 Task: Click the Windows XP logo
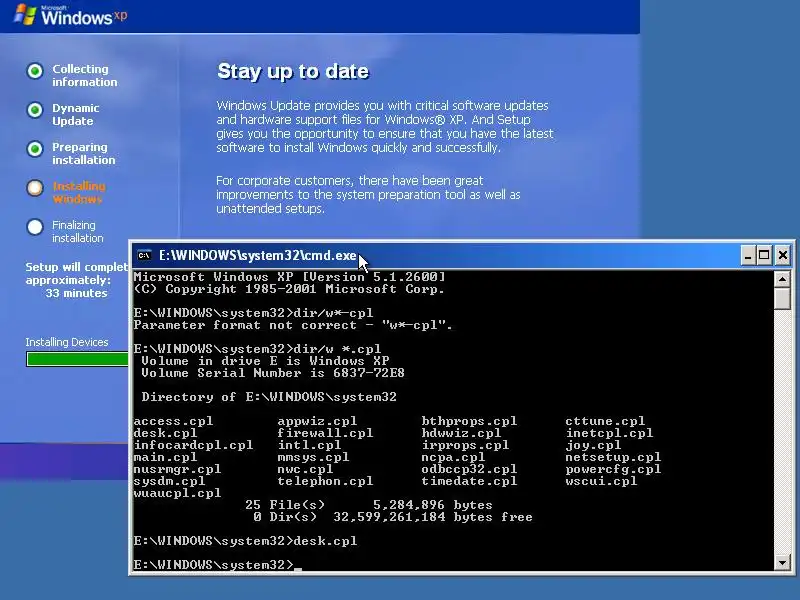pos(70,15)
